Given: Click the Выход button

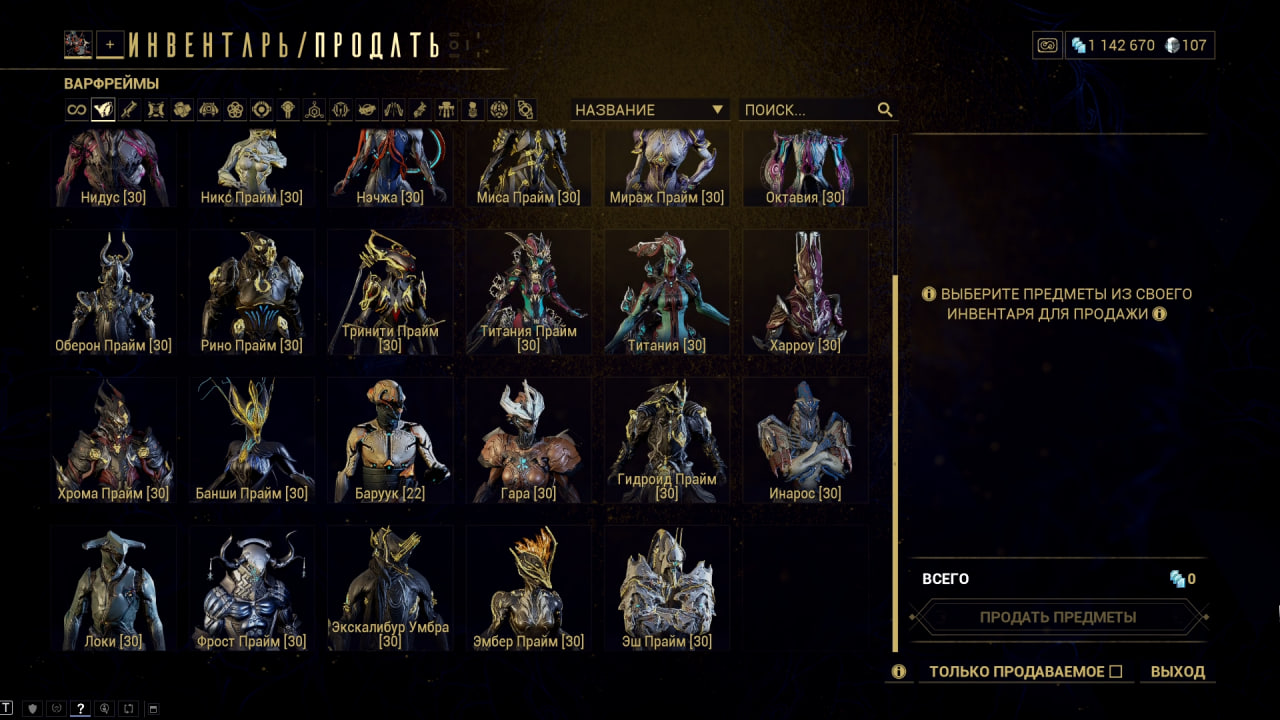Looking at the screenshot, I should click(1178, 672).
